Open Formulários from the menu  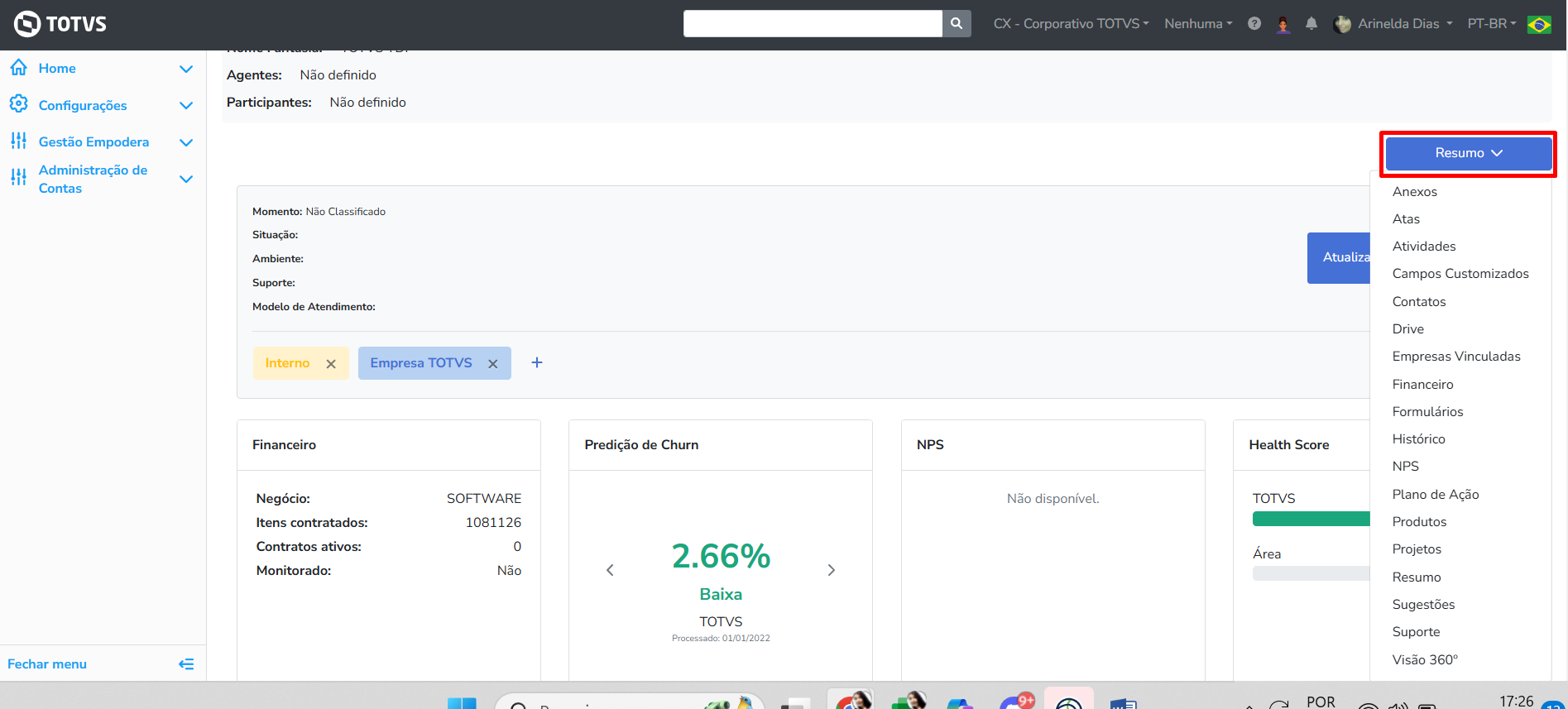(1427, 412)
